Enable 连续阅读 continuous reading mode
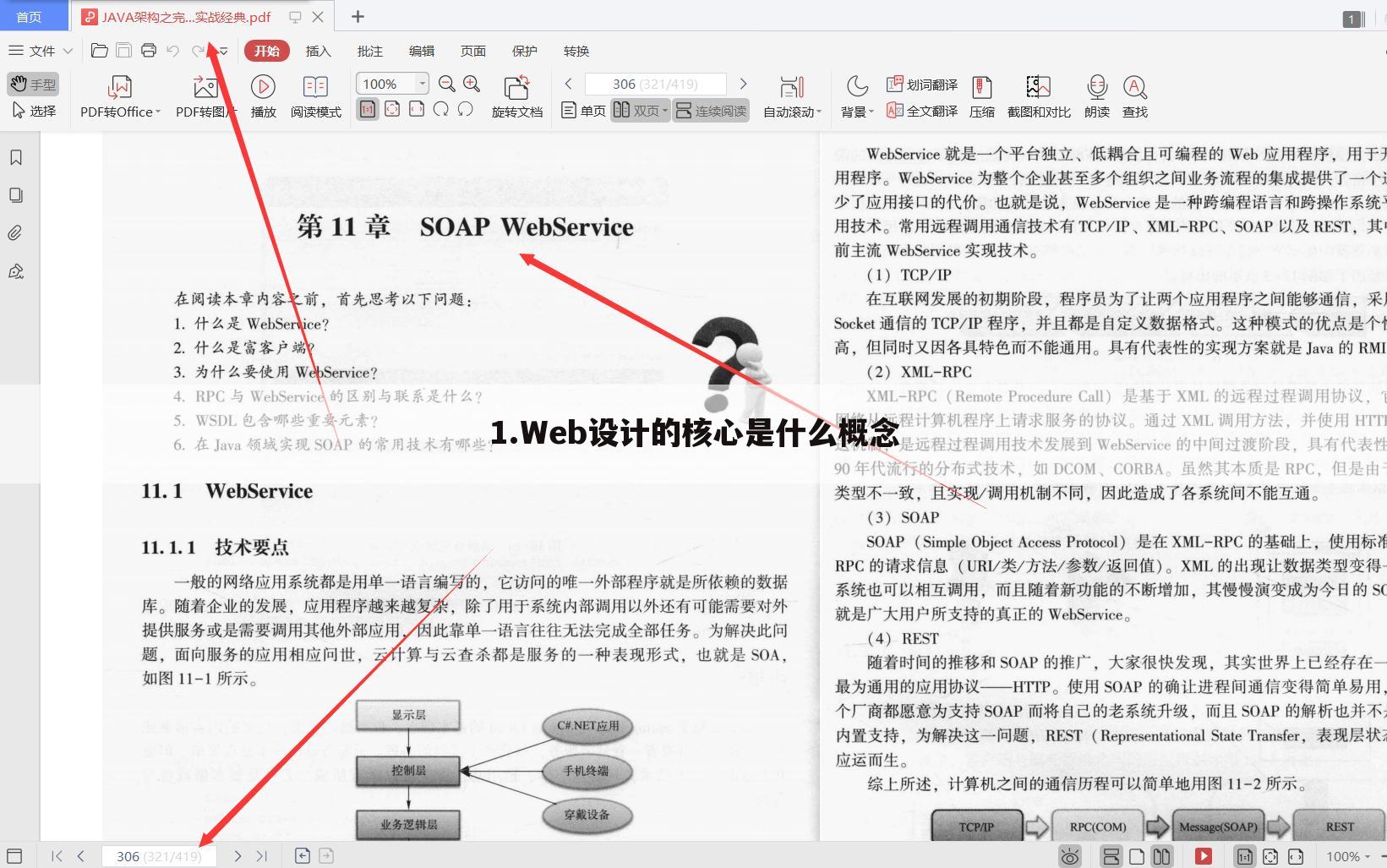This screenshot has width=1387, height=868. click(711, 110)
